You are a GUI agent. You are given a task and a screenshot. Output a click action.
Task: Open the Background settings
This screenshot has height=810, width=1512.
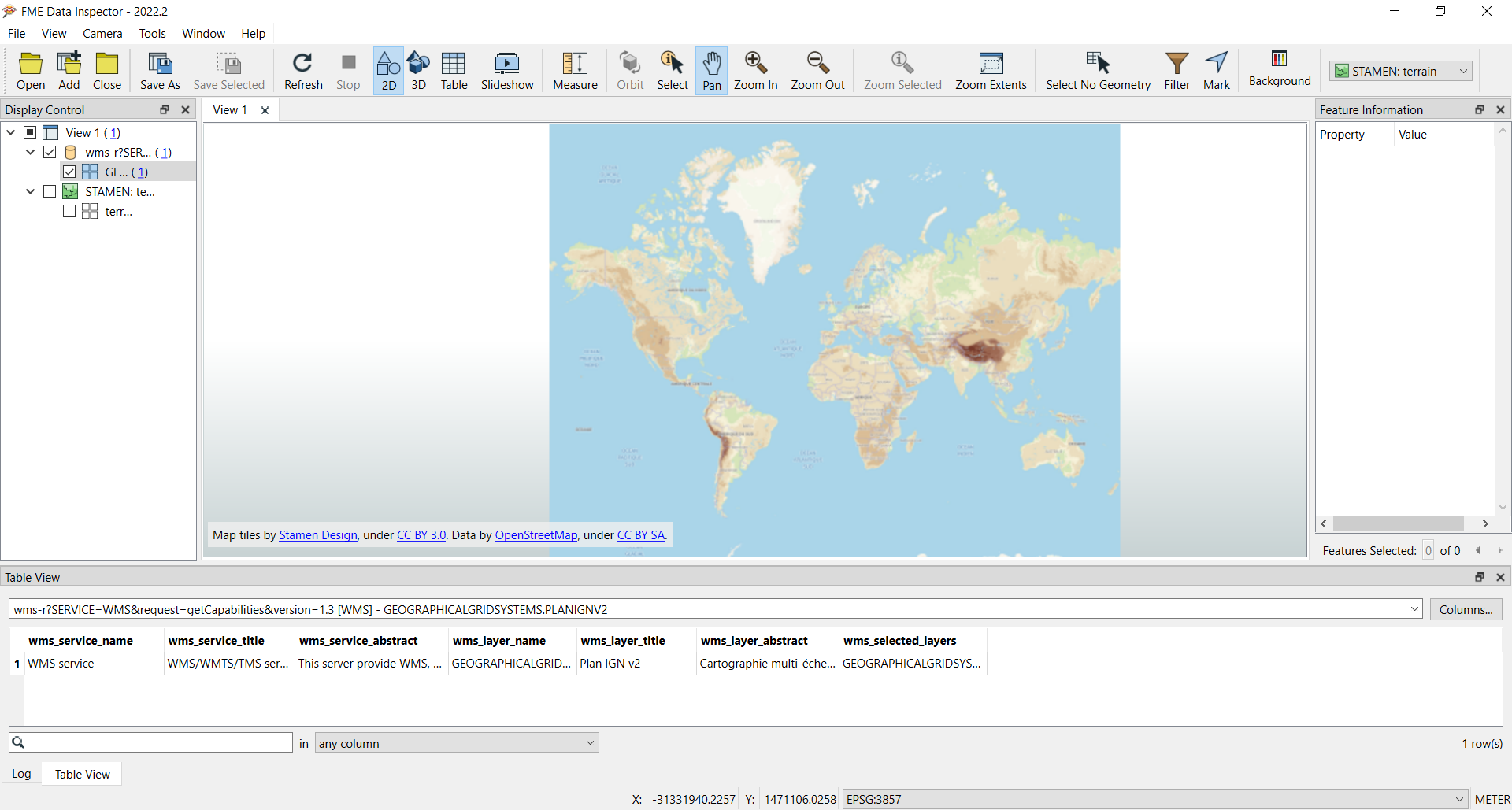coord(1279,71)
